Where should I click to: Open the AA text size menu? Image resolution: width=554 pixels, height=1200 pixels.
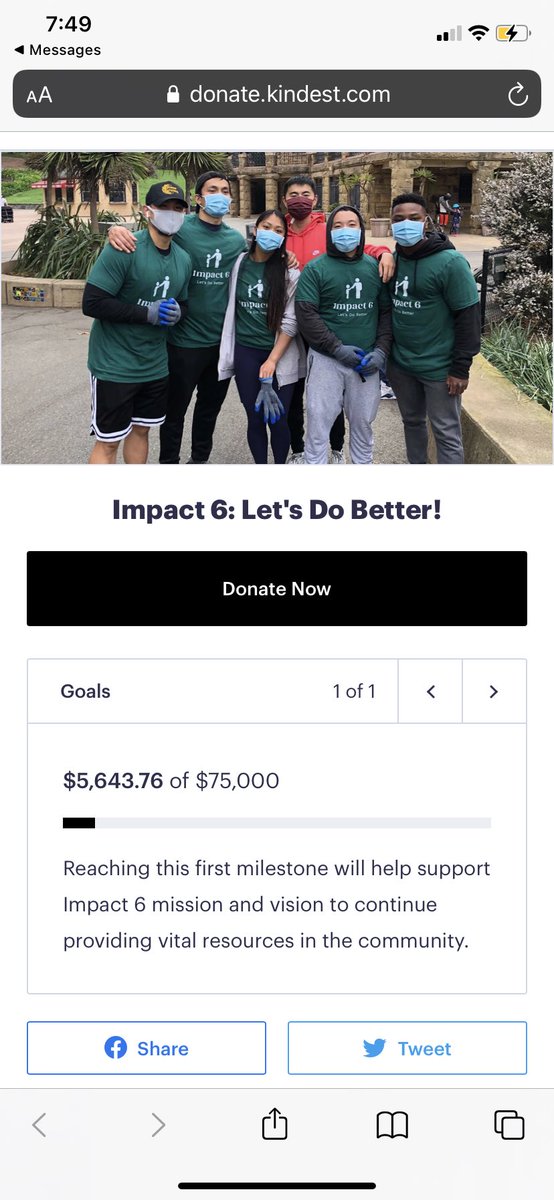click(x=39, y=96)
